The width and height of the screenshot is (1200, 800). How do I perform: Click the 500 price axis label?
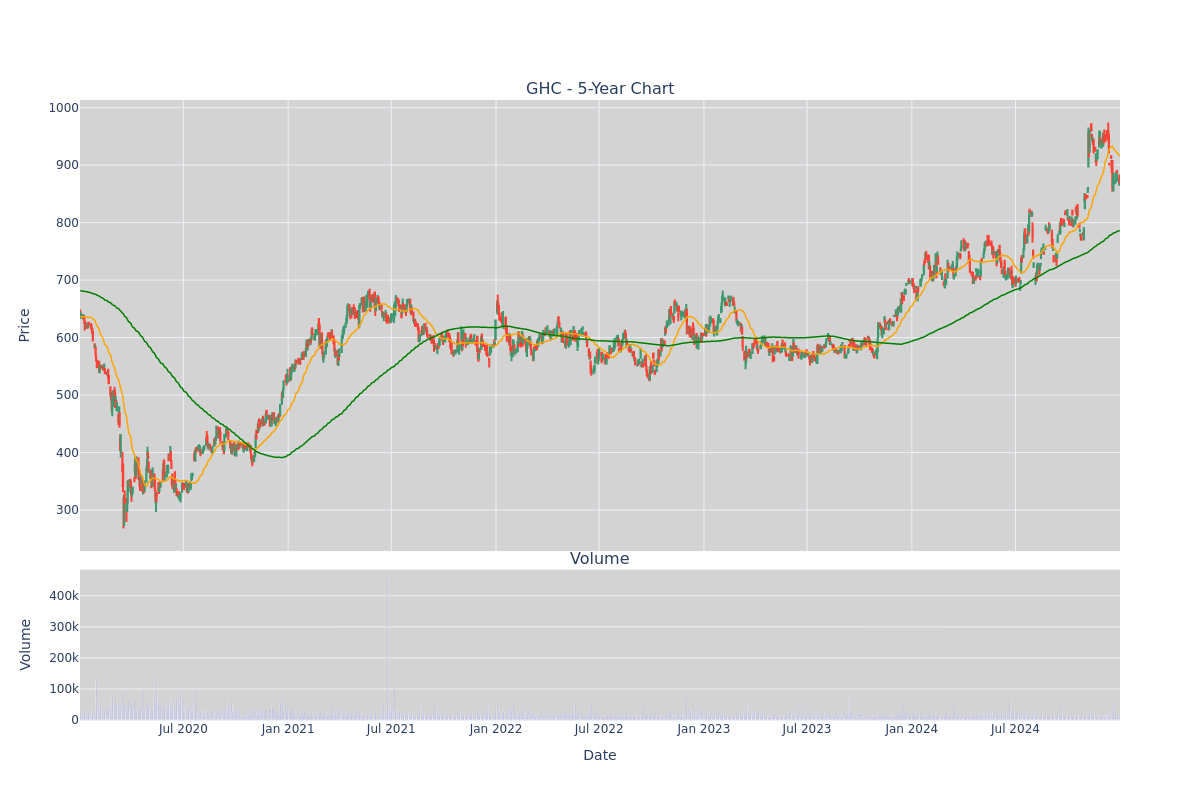[x=66, y=395]
